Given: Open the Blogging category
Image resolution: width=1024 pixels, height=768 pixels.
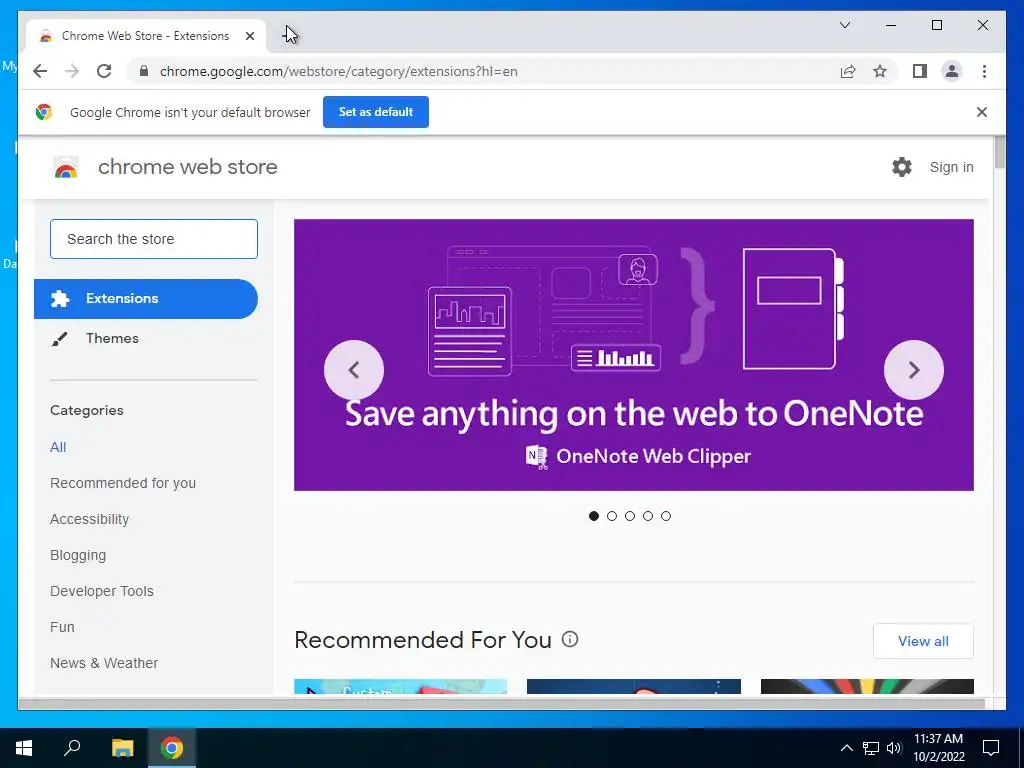Looking at the screenshot, I should click(78, 555).
